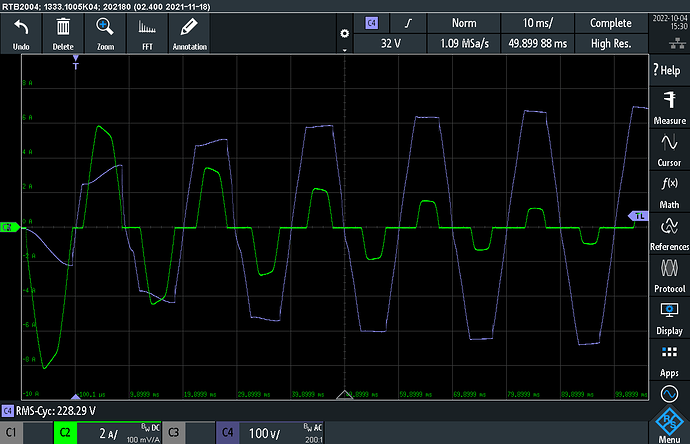Open the Help menu
The width and height of the screenshot is (690, 444).
point(669,70)
